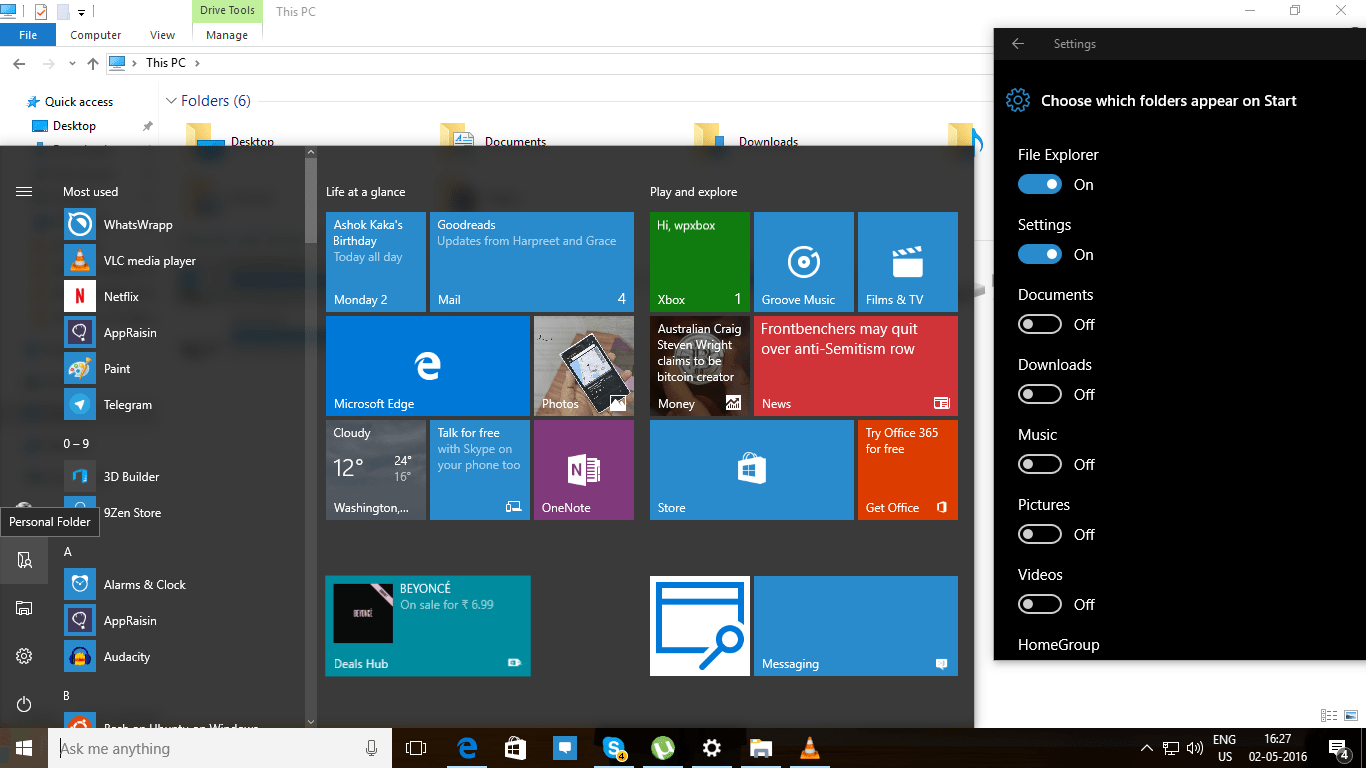Viewport: 1366px width, 768px height.
Task: Select Quick access in navigation pane
Action: pyautogui.click(x=79, y=102)
